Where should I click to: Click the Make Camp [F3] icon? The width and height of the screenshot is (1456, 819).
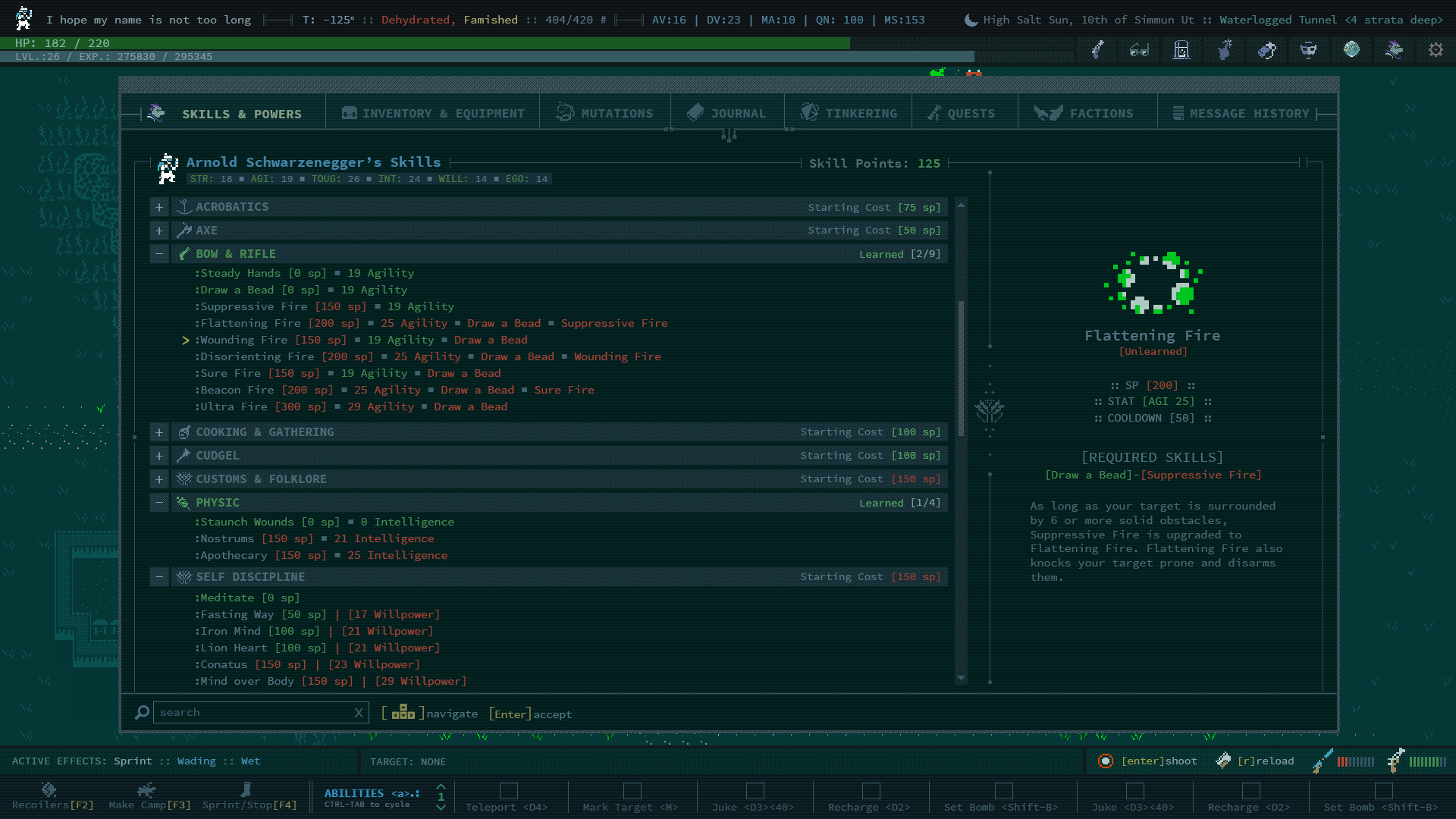[x=146, y=789]
